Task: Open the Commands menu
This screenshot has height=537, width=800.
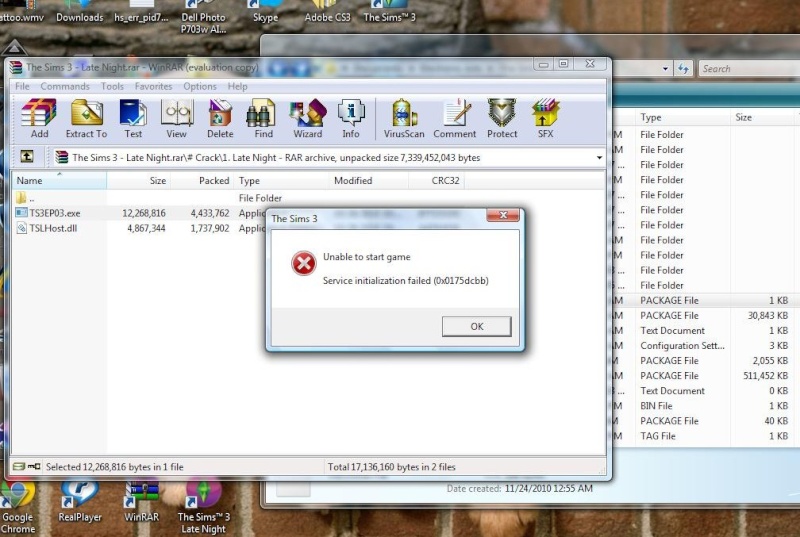Action: (x=65, y=86)
